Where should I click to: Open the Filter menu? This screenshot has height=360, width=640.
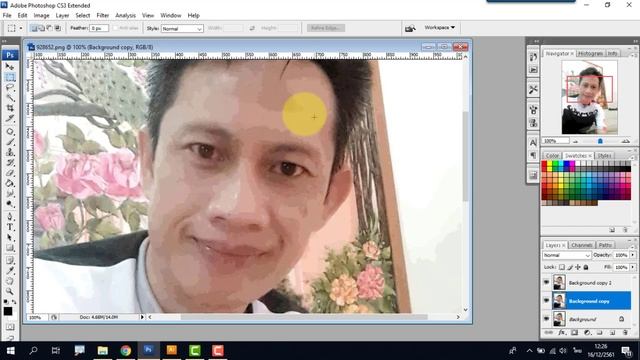[102, 16]
